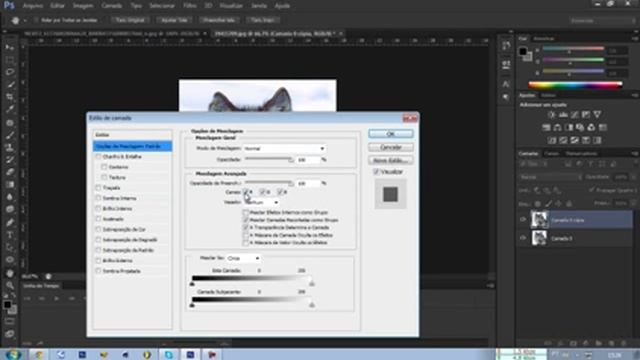Open the Layers panel blend mode dropdown
640x360 pixels.
click(551, 177)
